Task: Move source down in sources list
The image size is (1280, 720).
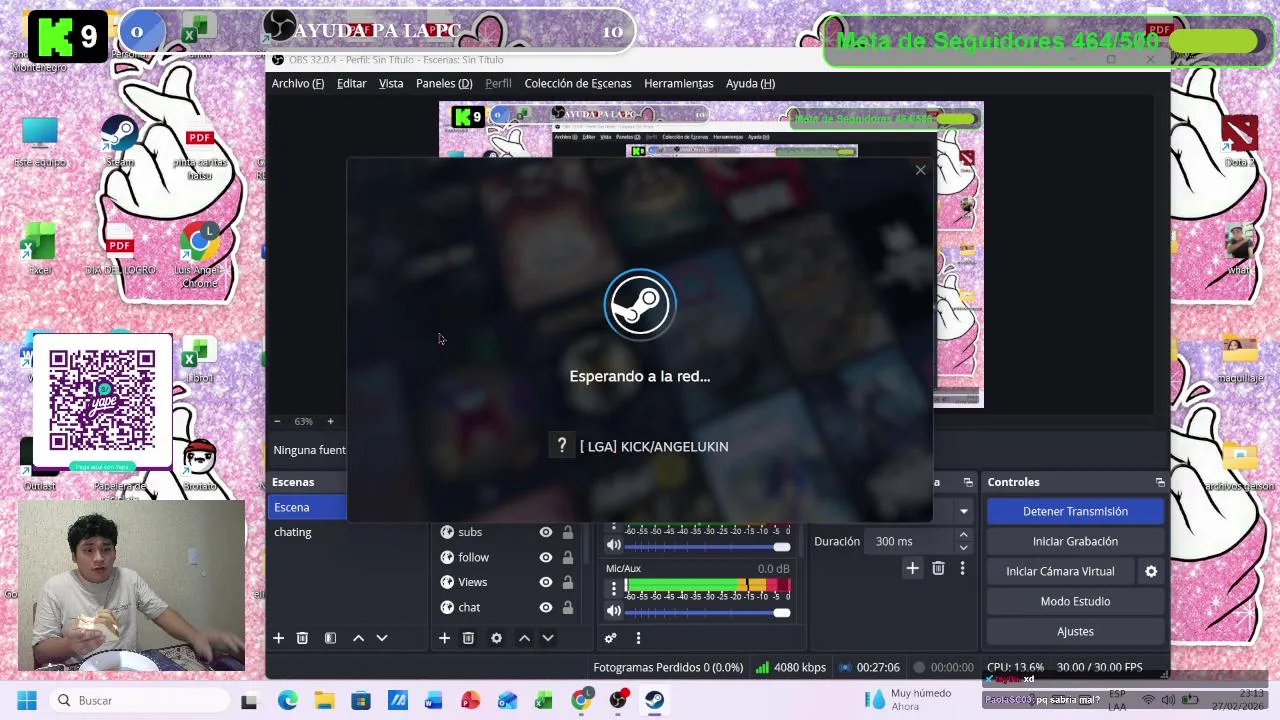Action: coord(547,638)
